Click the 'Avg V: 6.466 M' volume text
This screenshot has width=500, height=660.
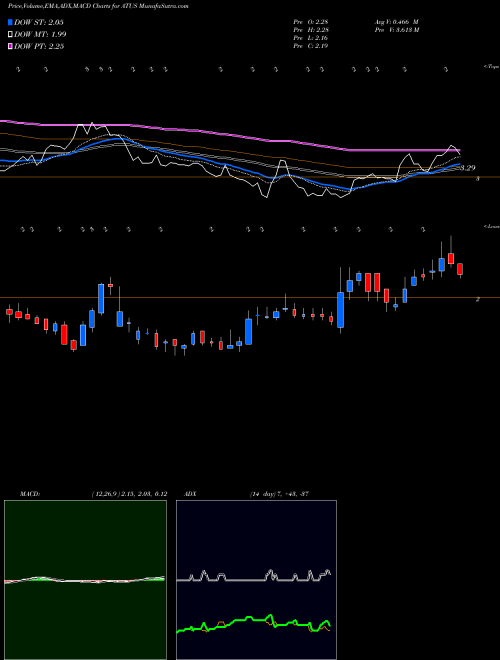coord(397,22)
